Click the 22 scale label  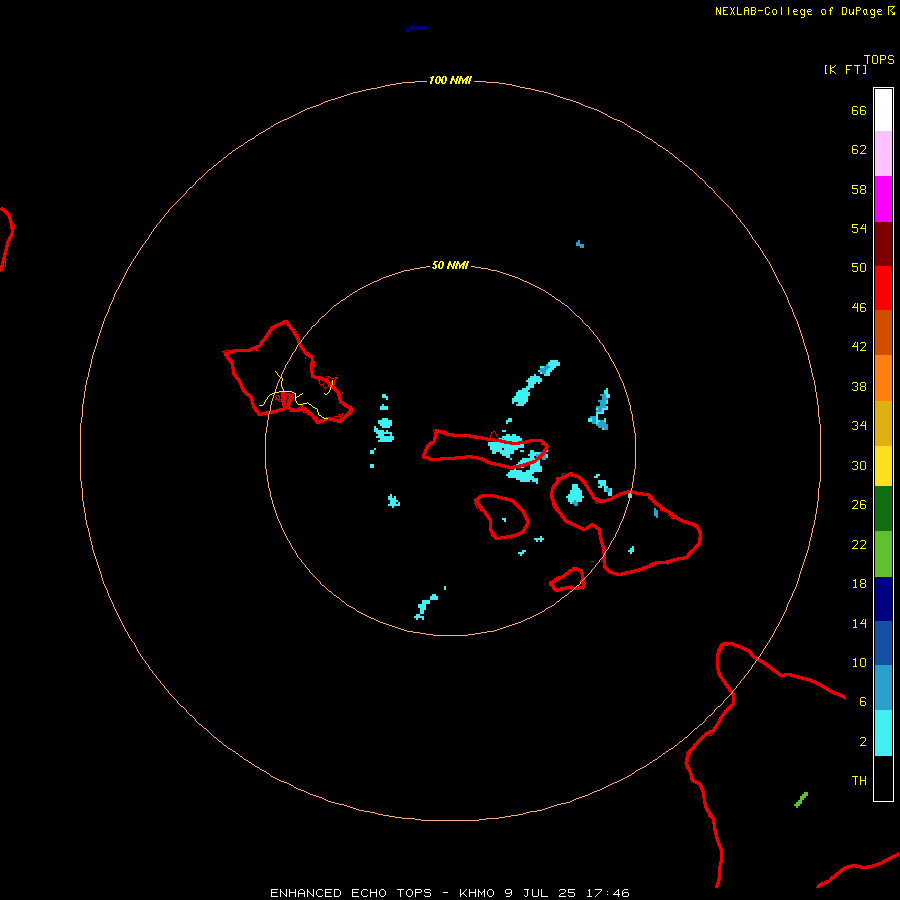tap(859, 545)
